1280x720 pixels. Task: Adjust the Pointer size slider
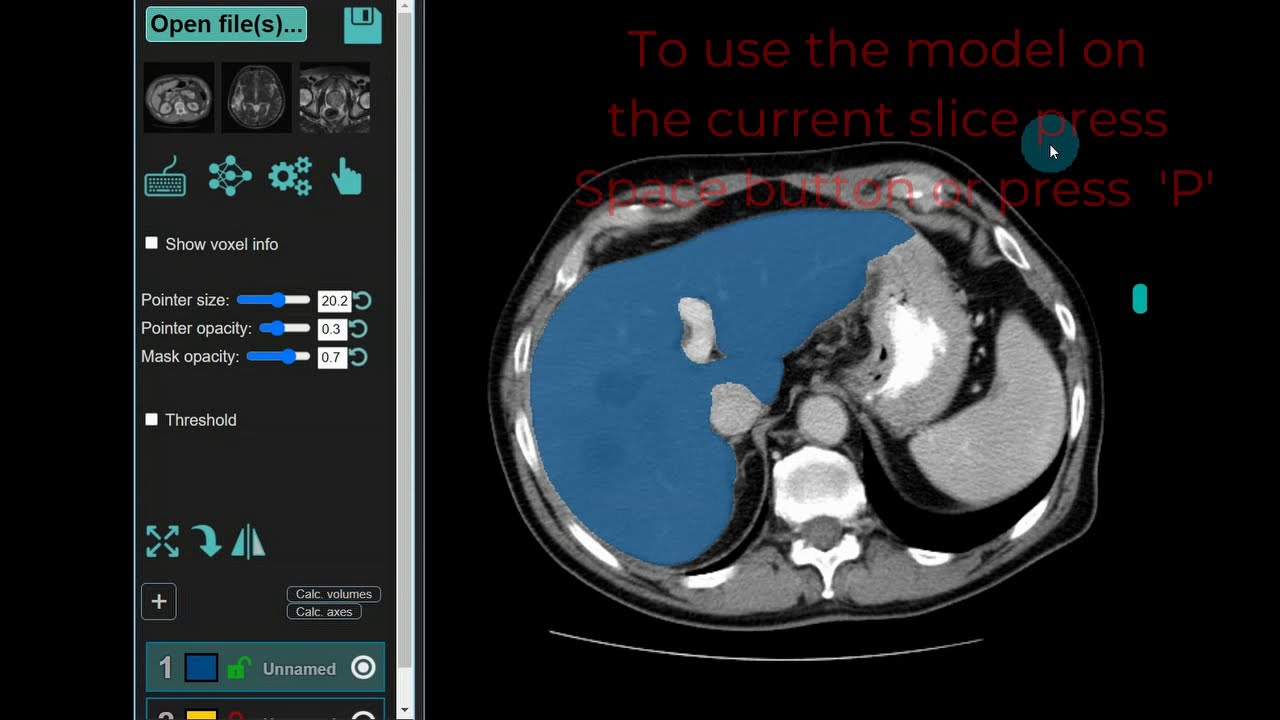coord(273,300)
